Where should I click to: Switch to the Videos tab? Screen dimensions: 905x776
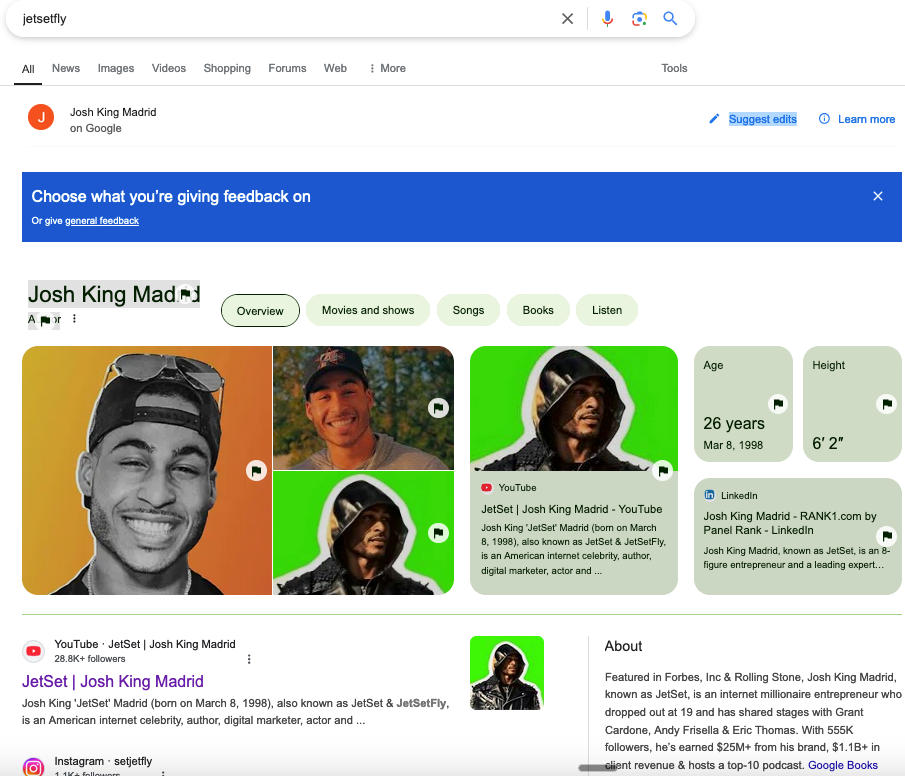169,68
